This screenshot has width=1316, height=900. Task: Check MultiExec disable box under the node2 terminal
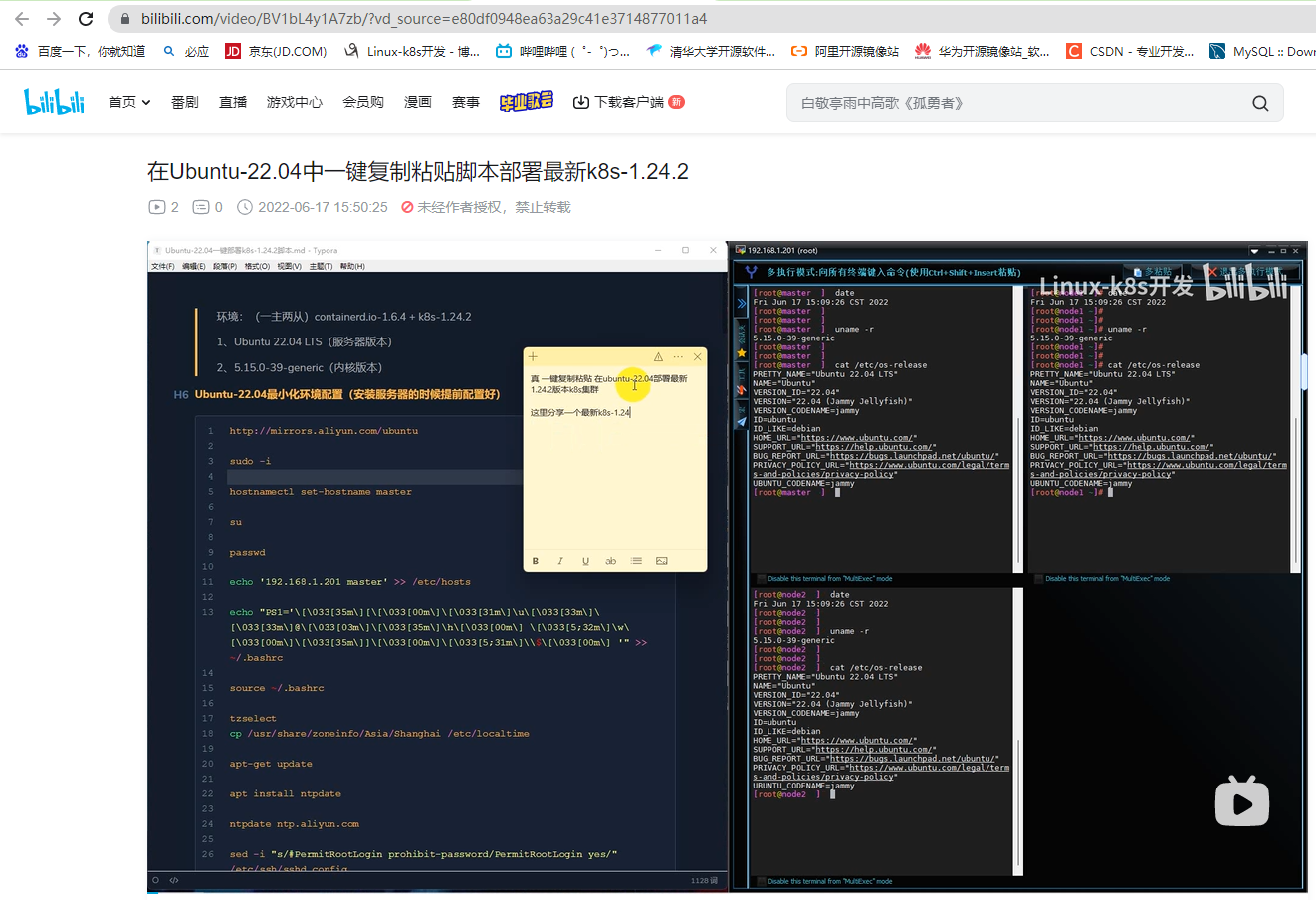(762, 881)
